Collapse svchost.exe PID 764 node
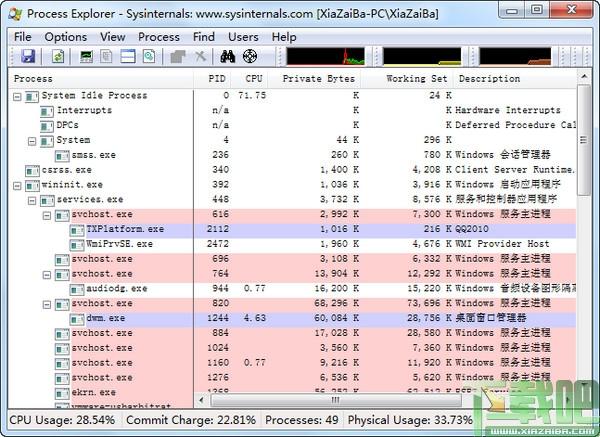Viewport: 600px width, 437px height. pos(47,275)
